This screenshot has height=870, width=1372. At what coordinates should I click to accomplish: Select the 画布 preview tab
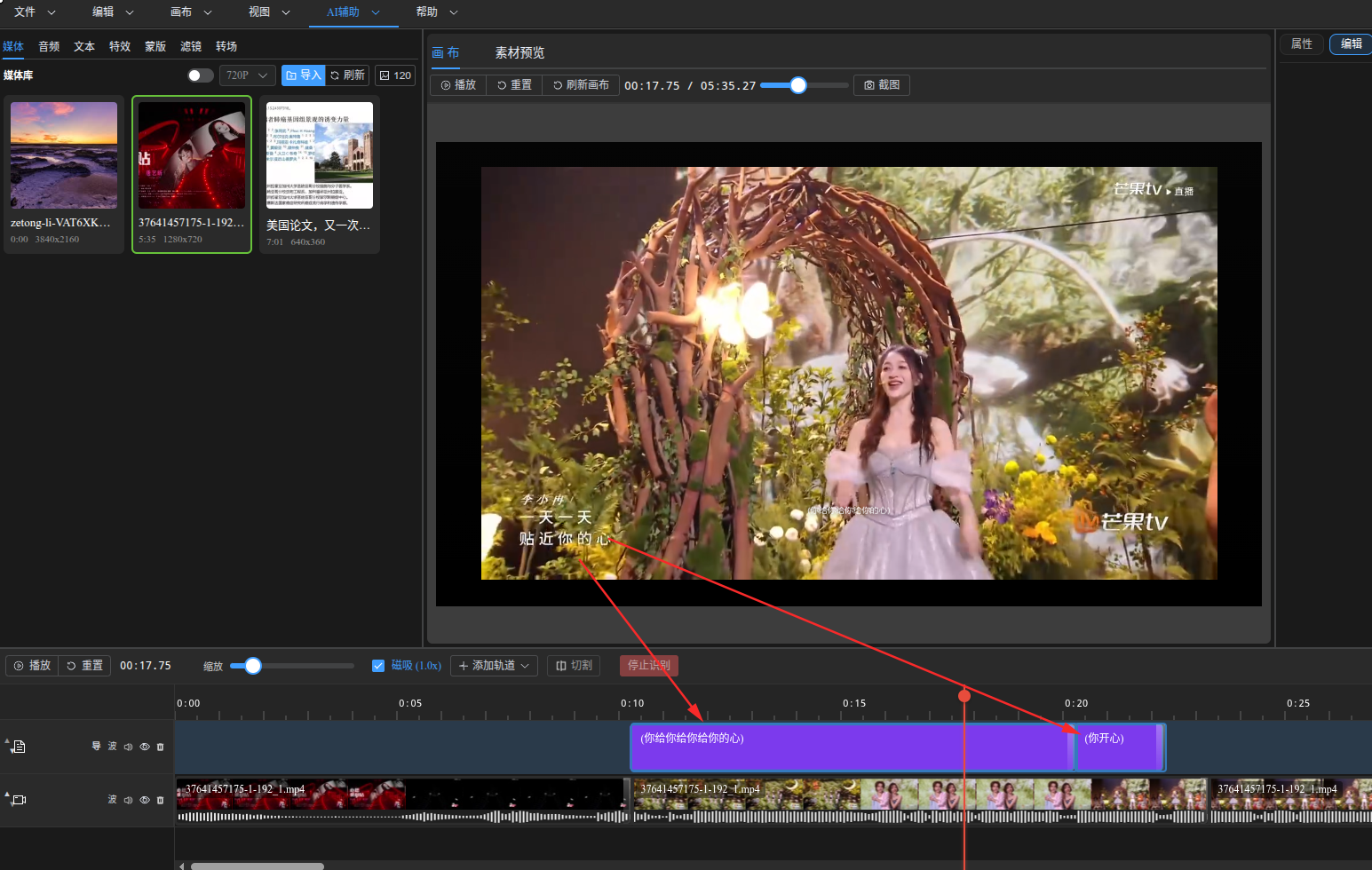point(446,52)
